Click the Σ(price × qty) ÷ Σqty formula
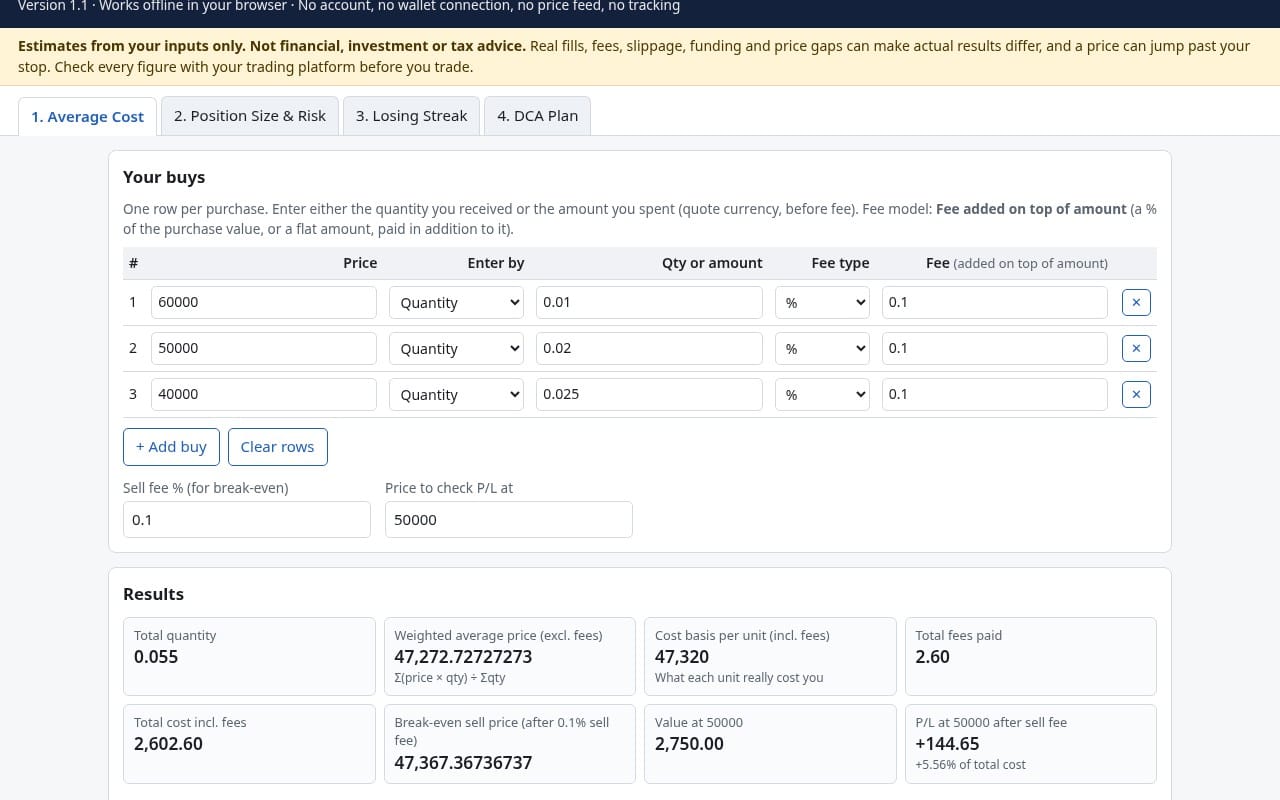1280x800 pixels. click(450, 677)
